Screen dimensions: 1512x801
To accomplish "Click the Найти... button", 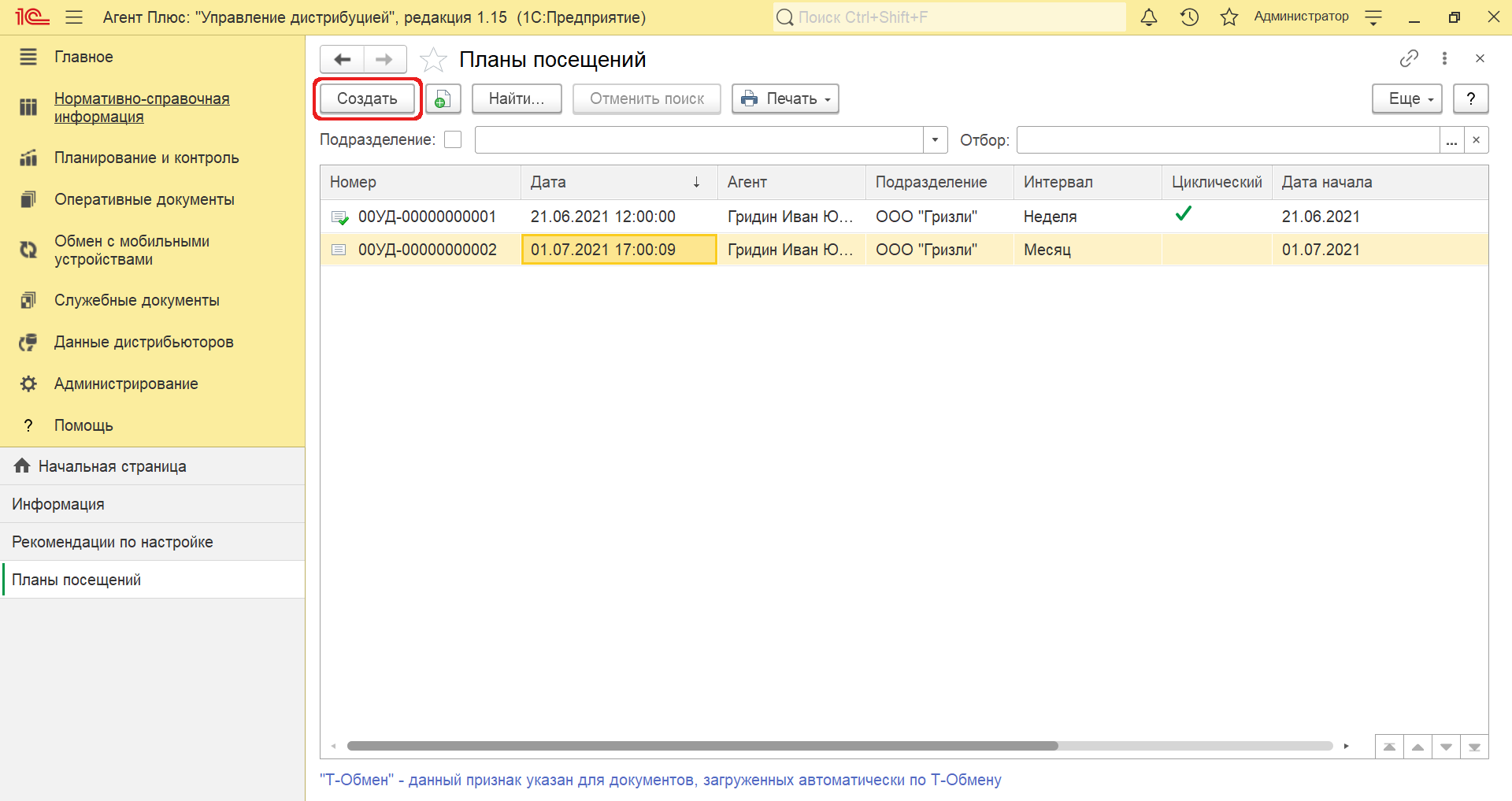I will point(517,99).
